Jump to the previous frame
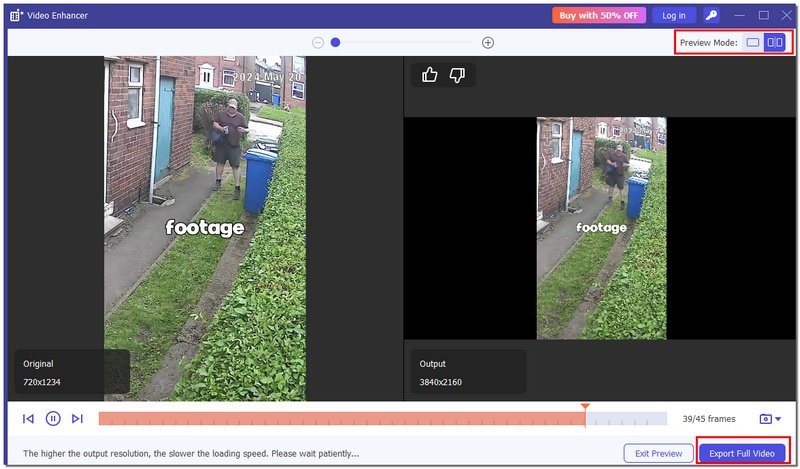The image size is (800, 469). click(x=28, y=419)
